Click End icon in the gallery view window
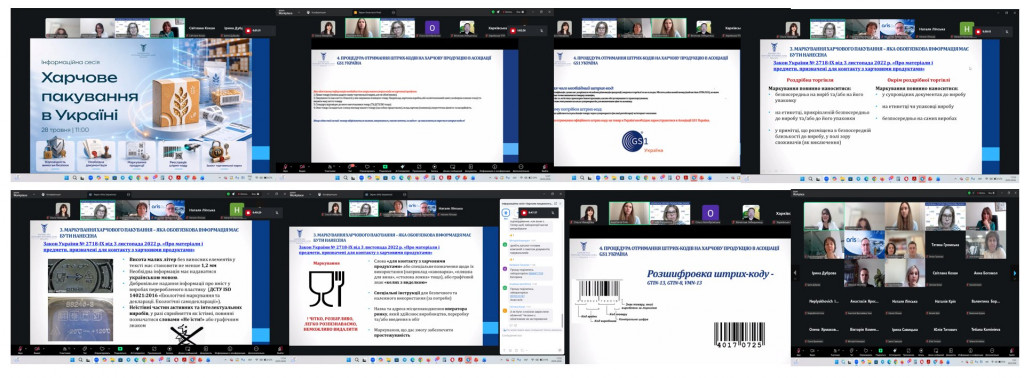1024x378 pixels. [x=1012, y=351]
